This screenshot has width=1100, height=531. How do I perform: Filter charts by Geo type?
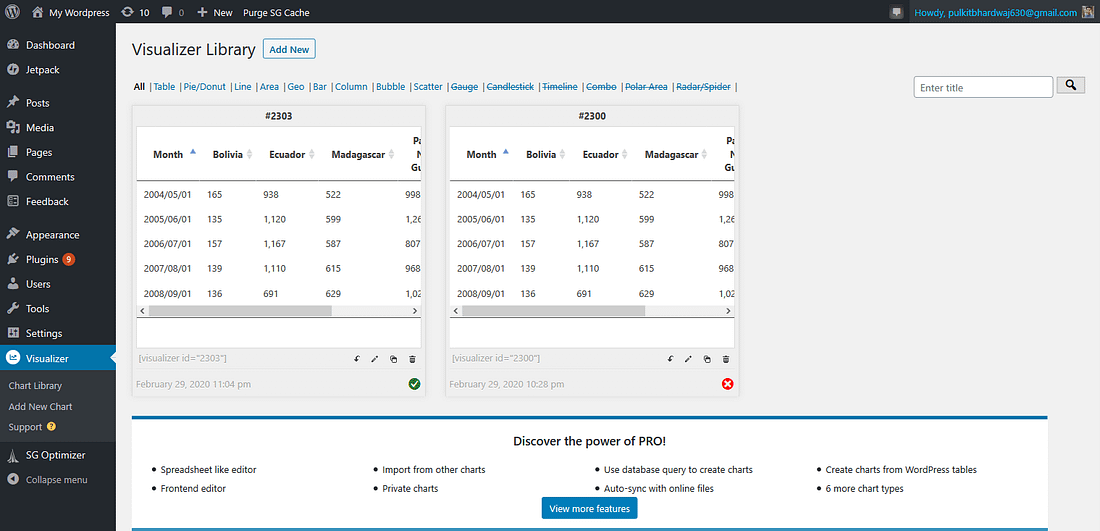click(295, 87)
